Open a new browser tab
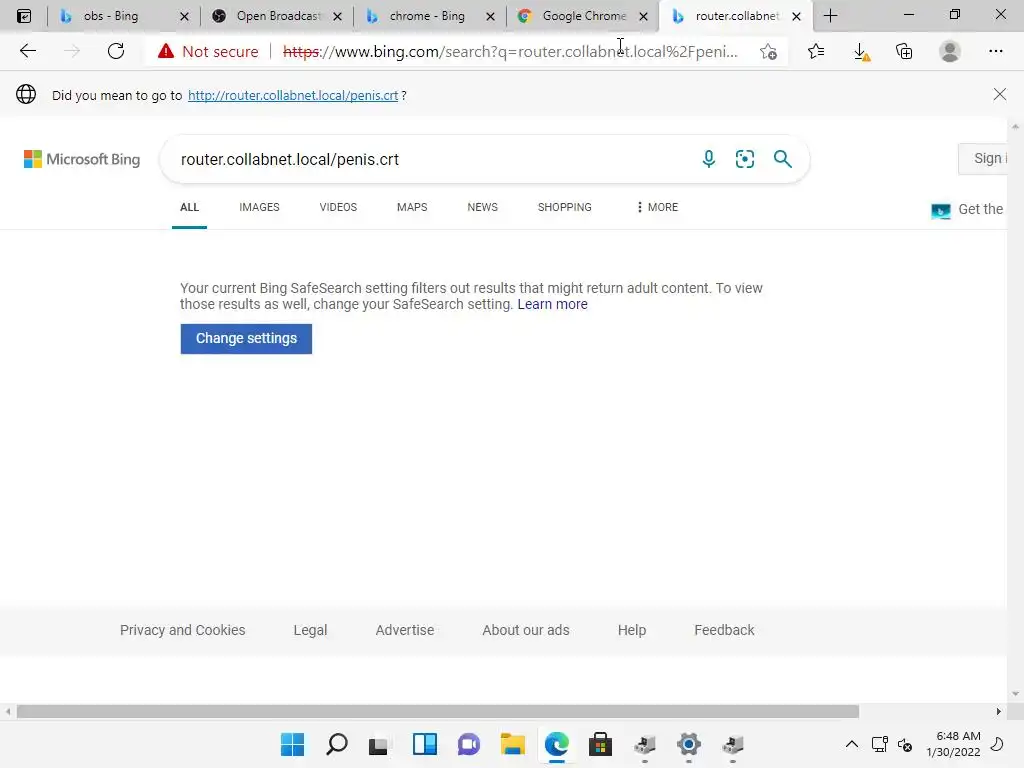Image resolution: width=1024 pixels, height=768 pixels. (x=830, y=16)
